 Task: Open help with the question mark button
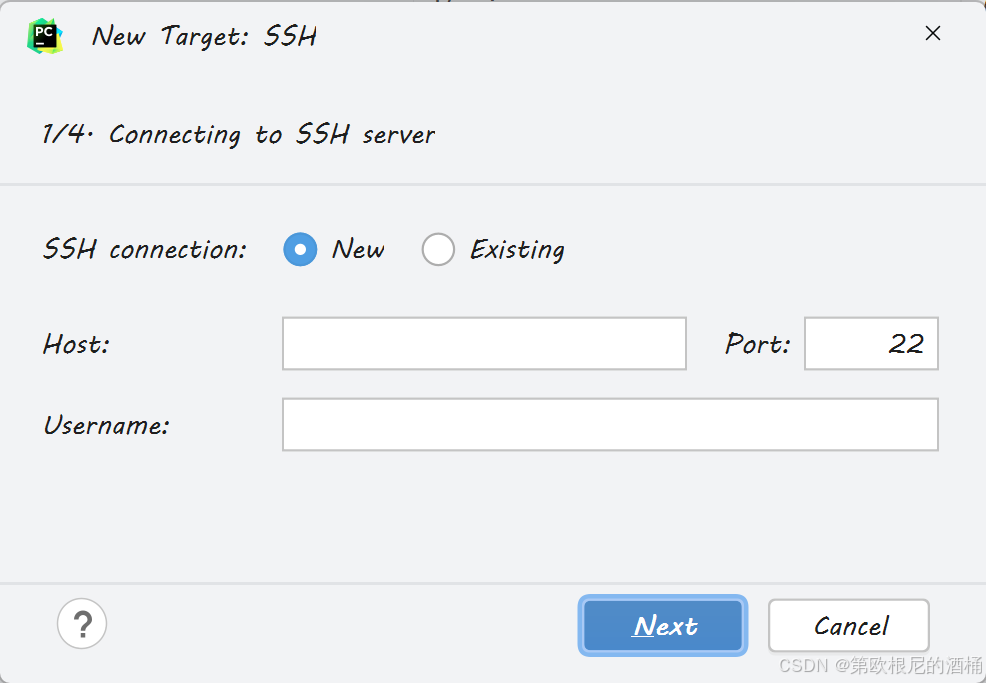[82, 624]
